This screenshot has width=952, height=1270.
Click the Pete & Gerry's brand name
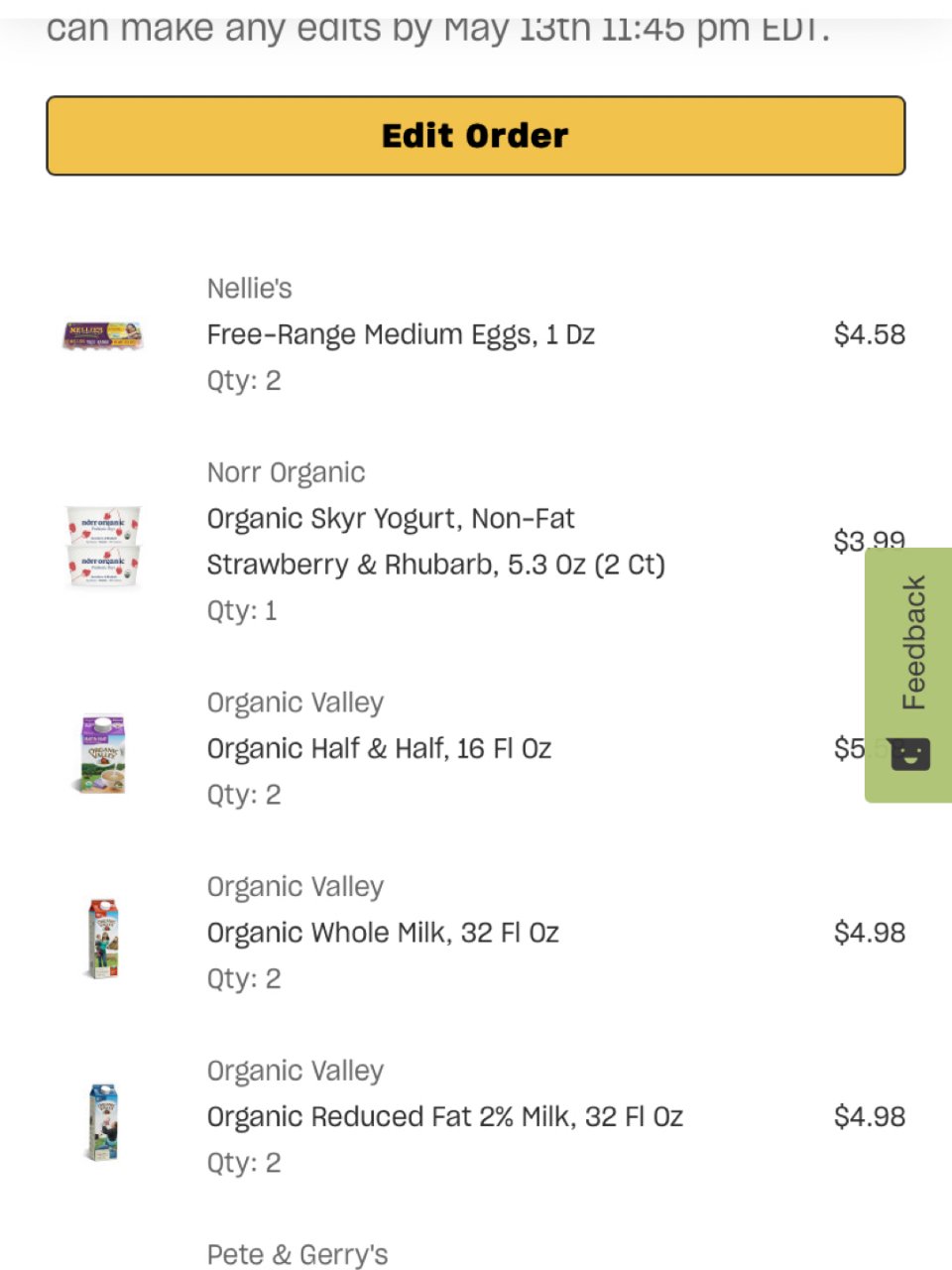point(297,1254)
